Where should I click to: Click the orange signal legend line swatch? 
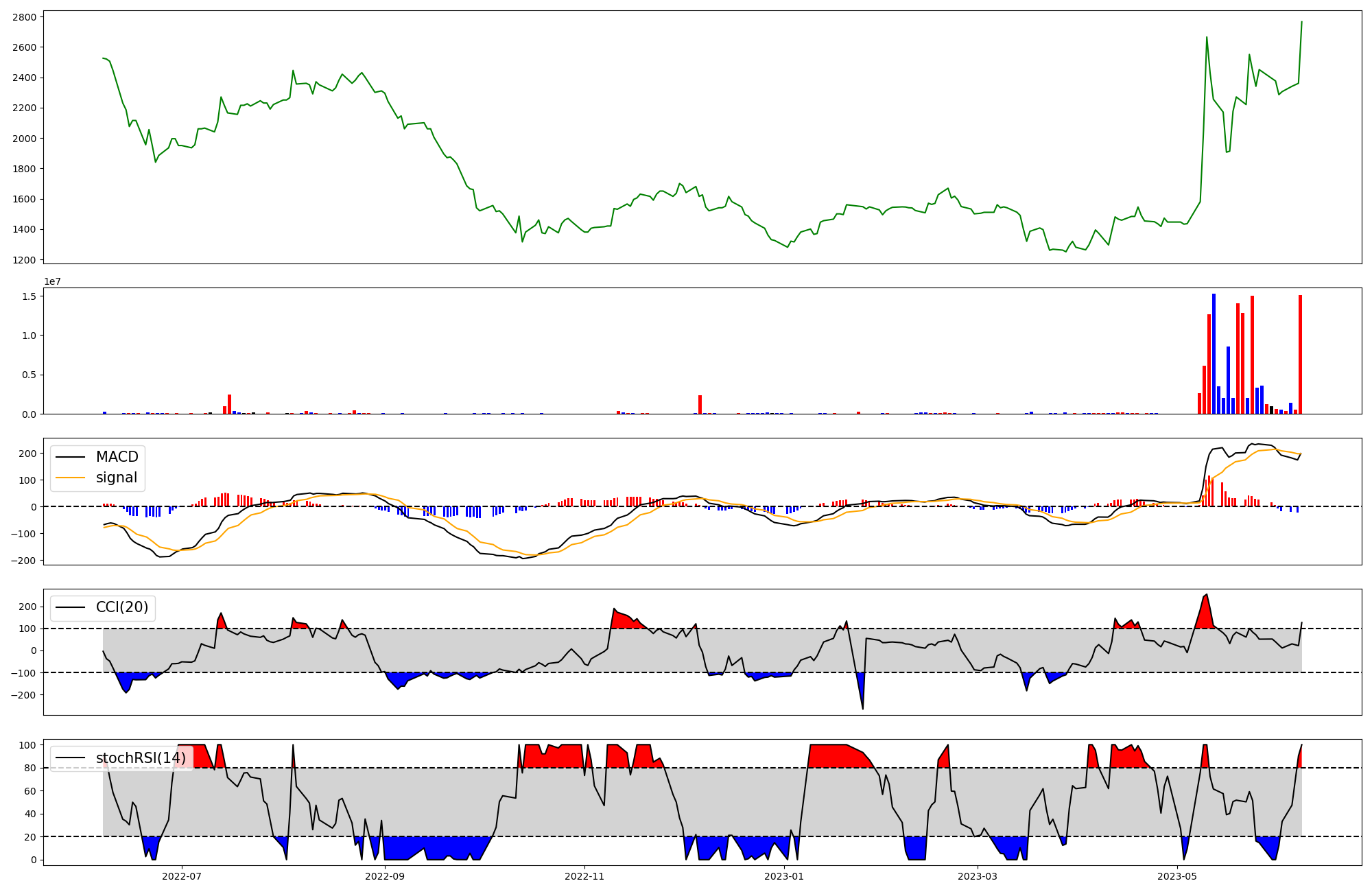click(x=70, y=478)
